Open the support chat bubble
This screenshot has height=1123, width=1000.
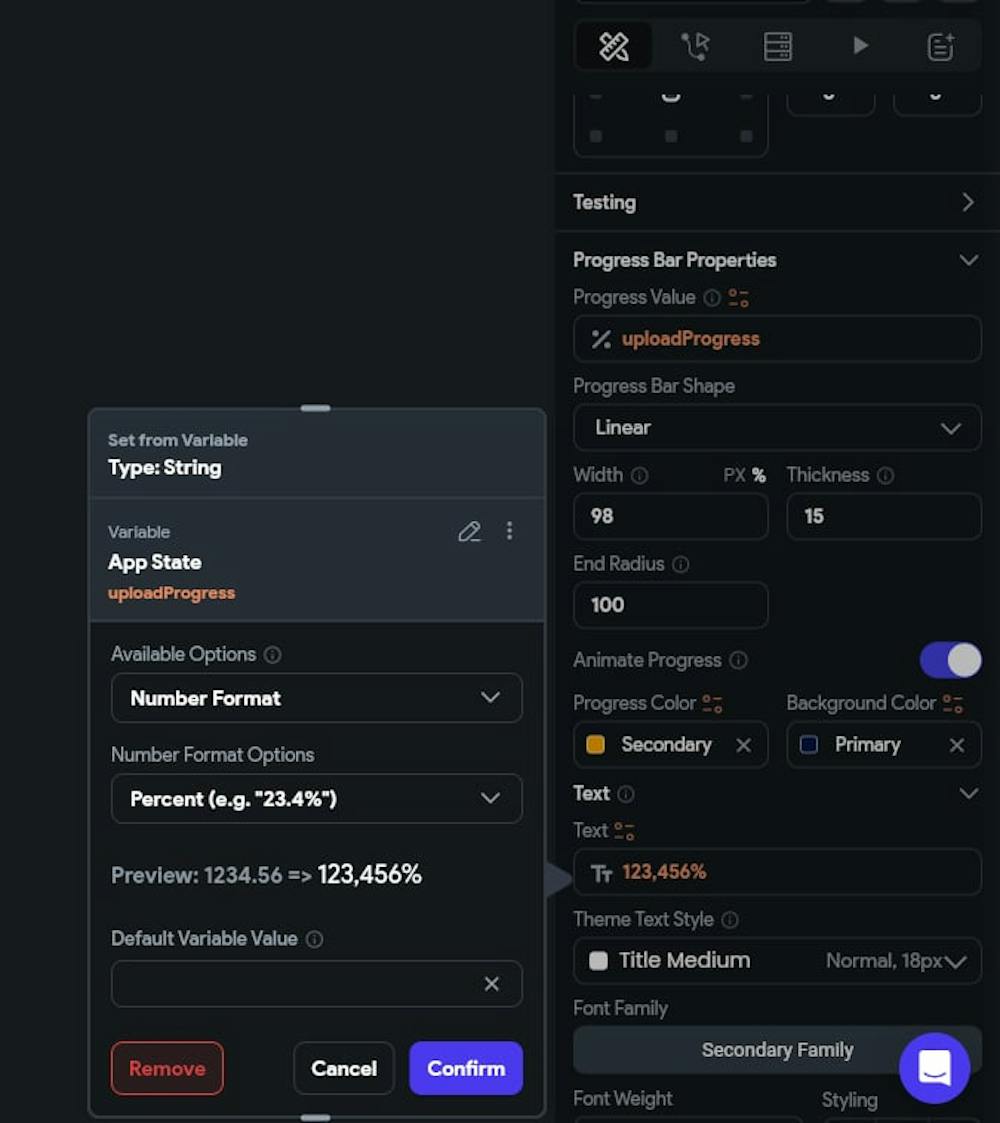(x=935, y=1068)
